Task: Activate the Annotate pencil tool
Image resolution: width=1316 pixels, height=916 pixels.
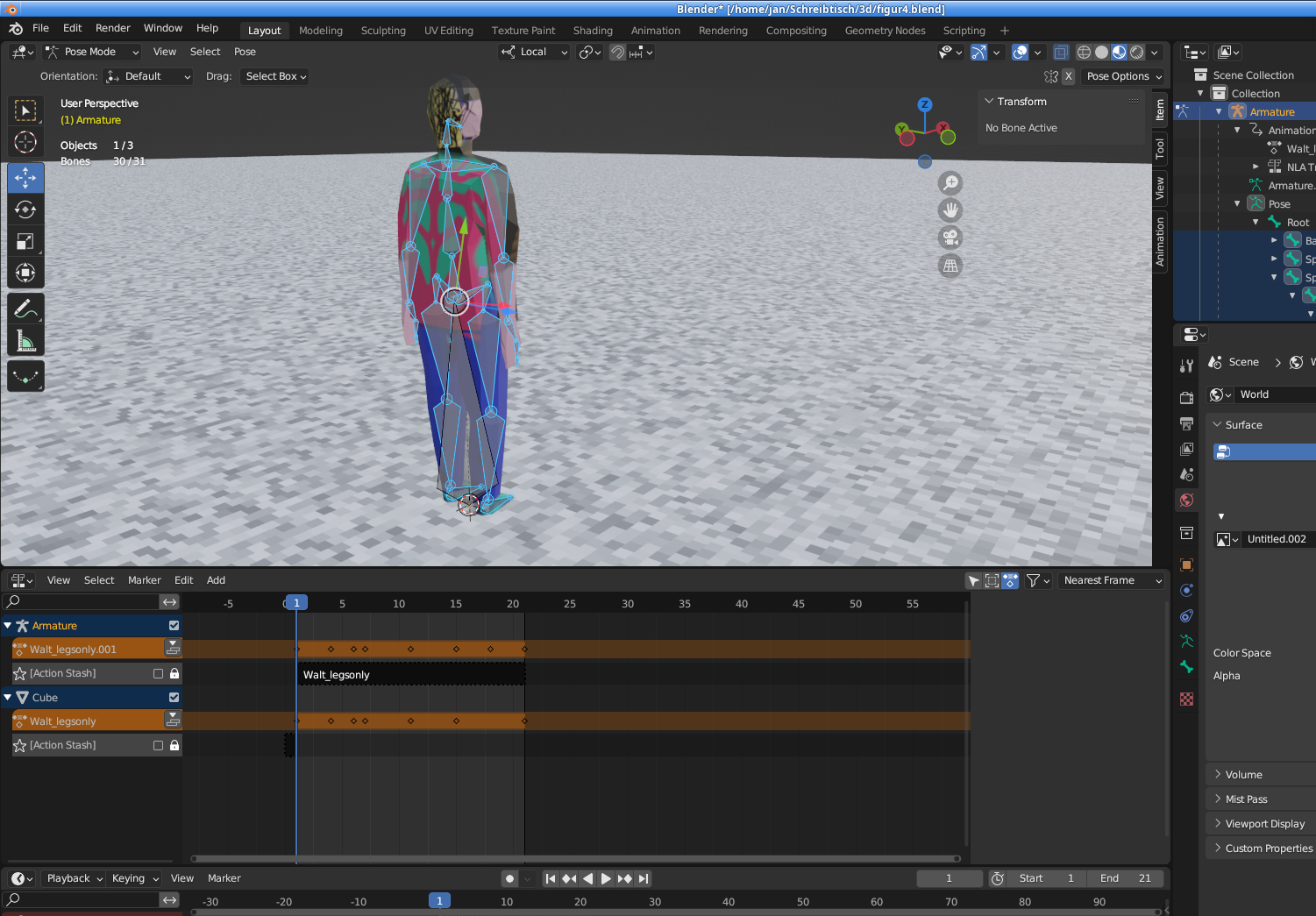Action: pyautogui.click(x=25, y=309)
